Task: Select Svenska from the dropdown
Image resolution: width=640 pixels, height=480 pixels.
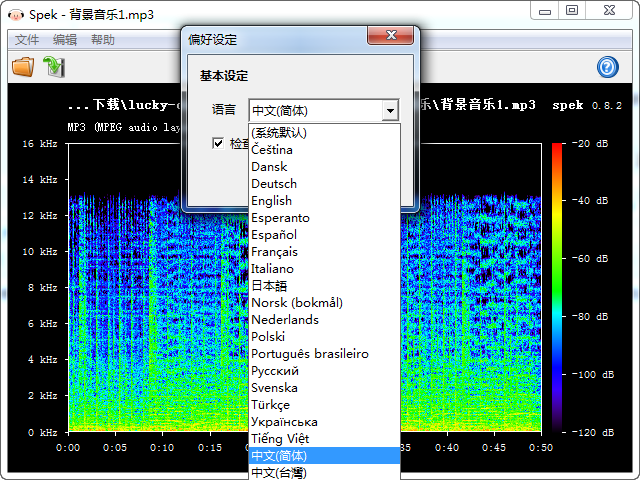Action: pyautogui.click(x=324, y=388)
